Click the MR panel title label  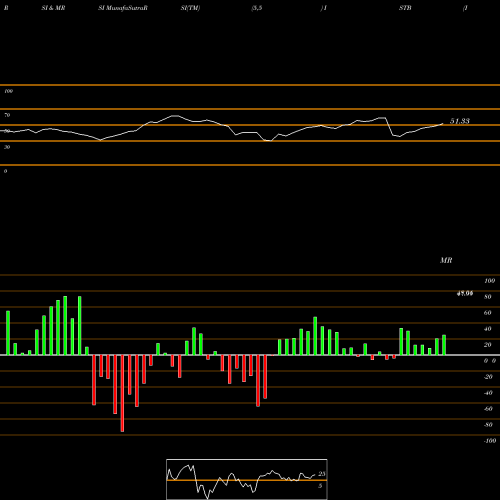coord(446,260)
